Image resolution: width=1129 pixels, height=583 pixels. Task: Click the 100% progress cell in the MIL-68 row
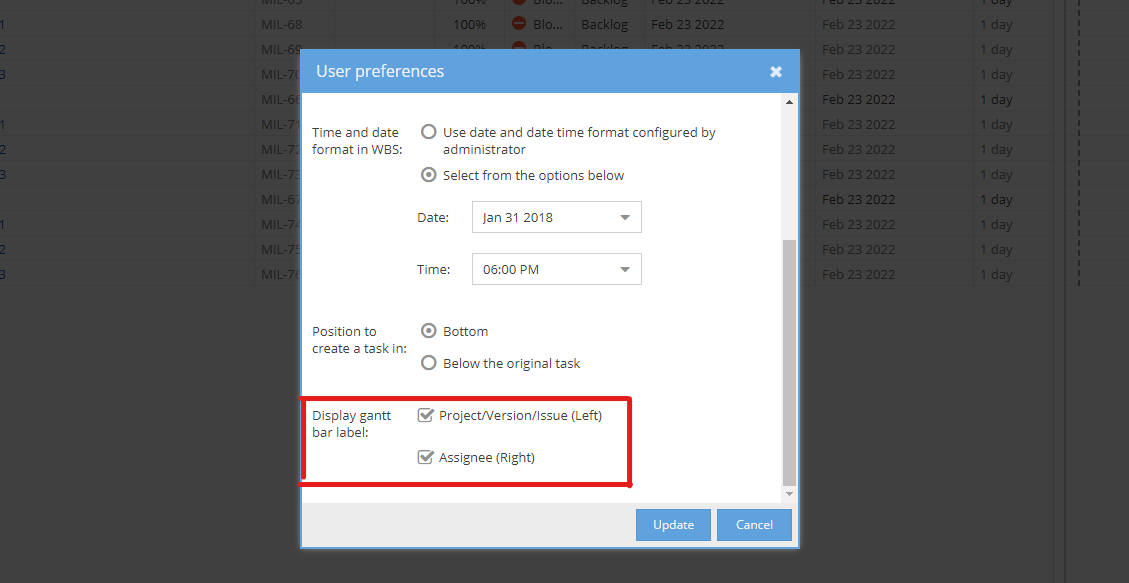[x=469, y=24]
